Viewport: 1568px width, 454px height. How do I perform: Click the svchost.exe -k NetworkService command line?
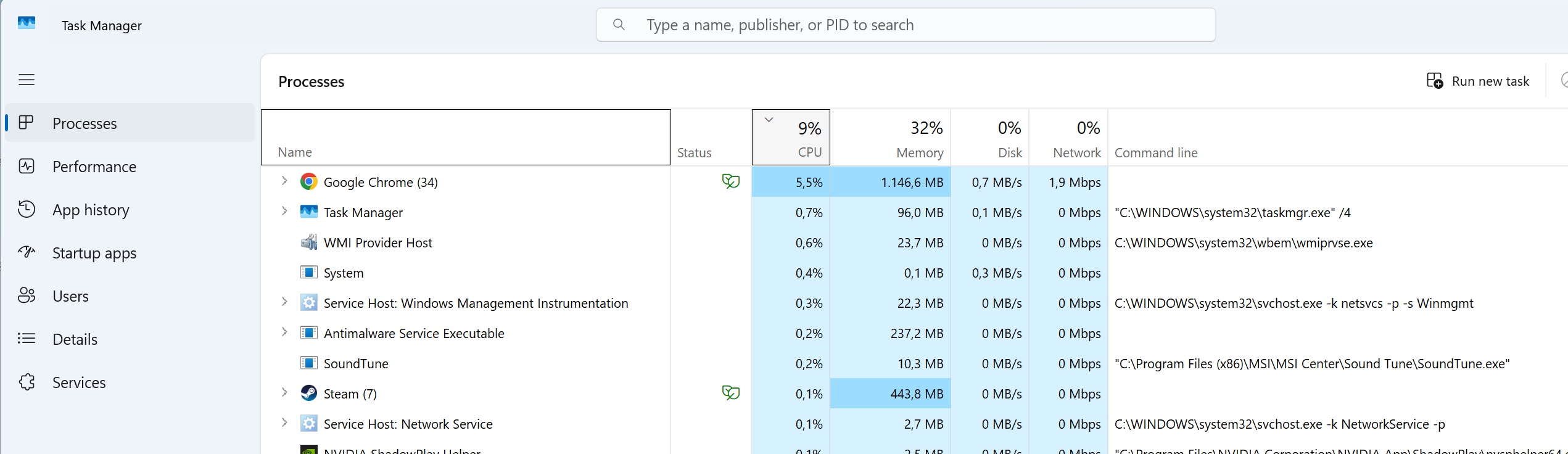point(1280,424)
